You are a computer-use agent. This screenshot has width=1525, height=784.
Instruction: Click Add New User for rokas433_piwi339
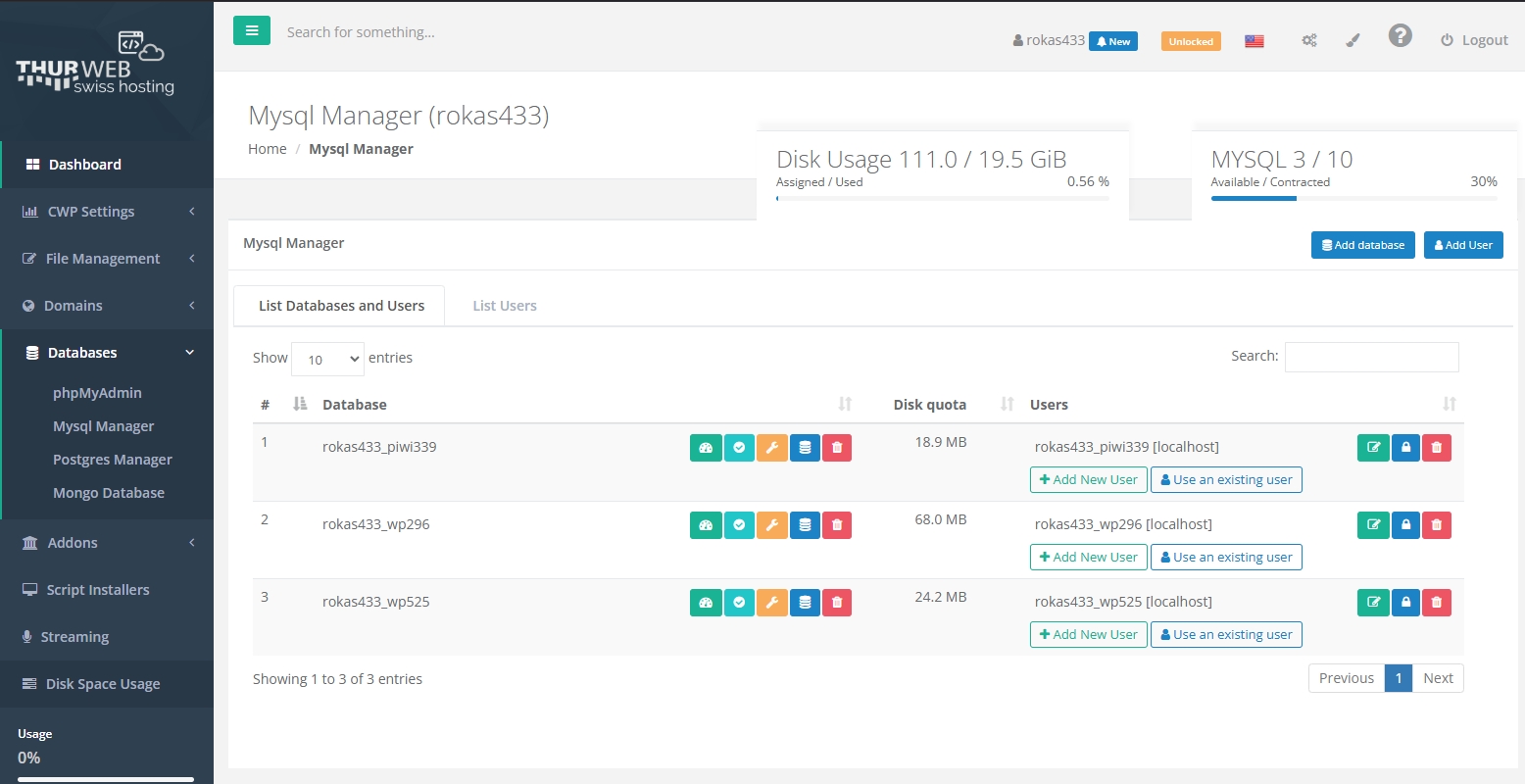coord(1088,480)
